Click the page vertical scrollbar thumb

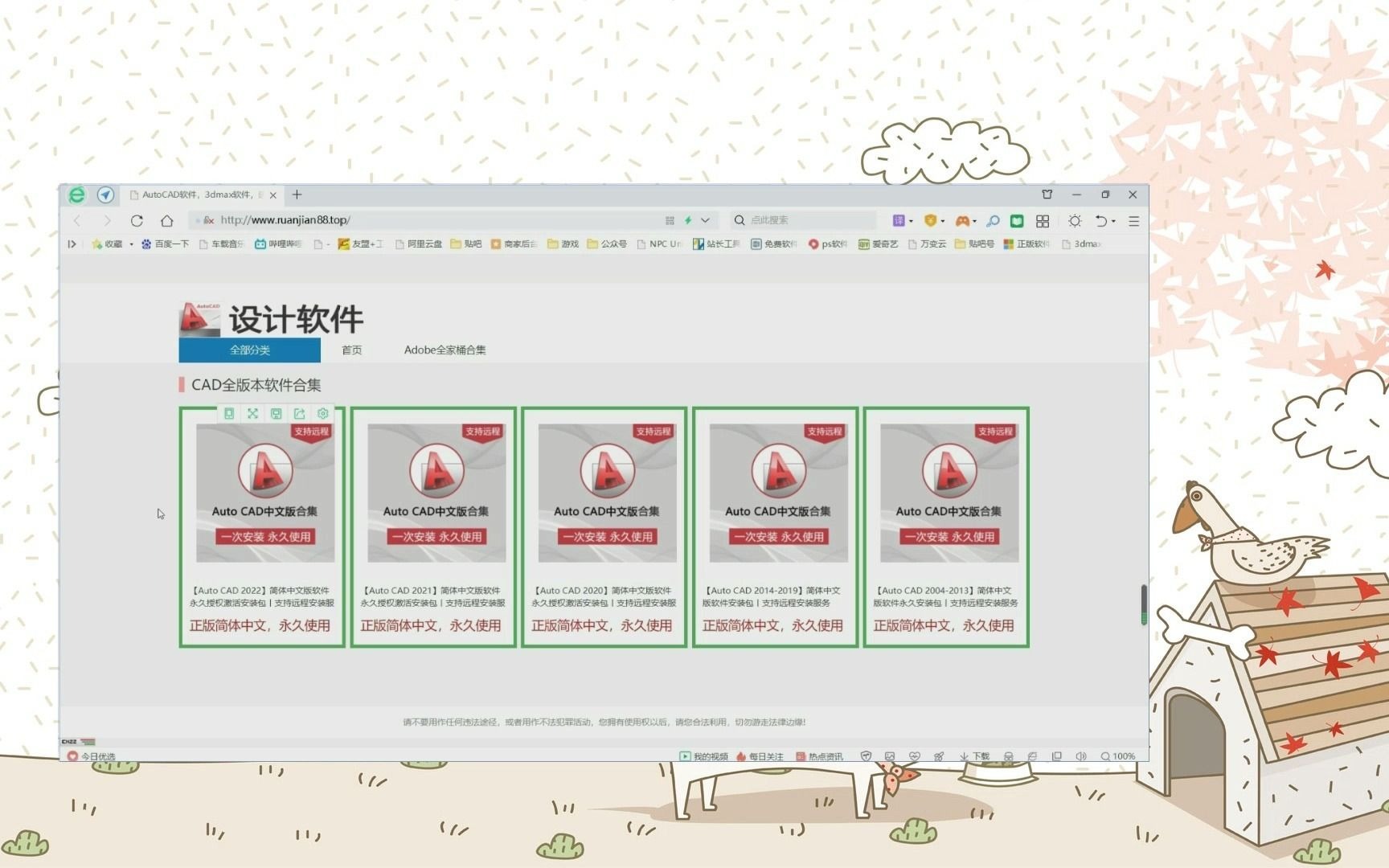[1143, 604]
